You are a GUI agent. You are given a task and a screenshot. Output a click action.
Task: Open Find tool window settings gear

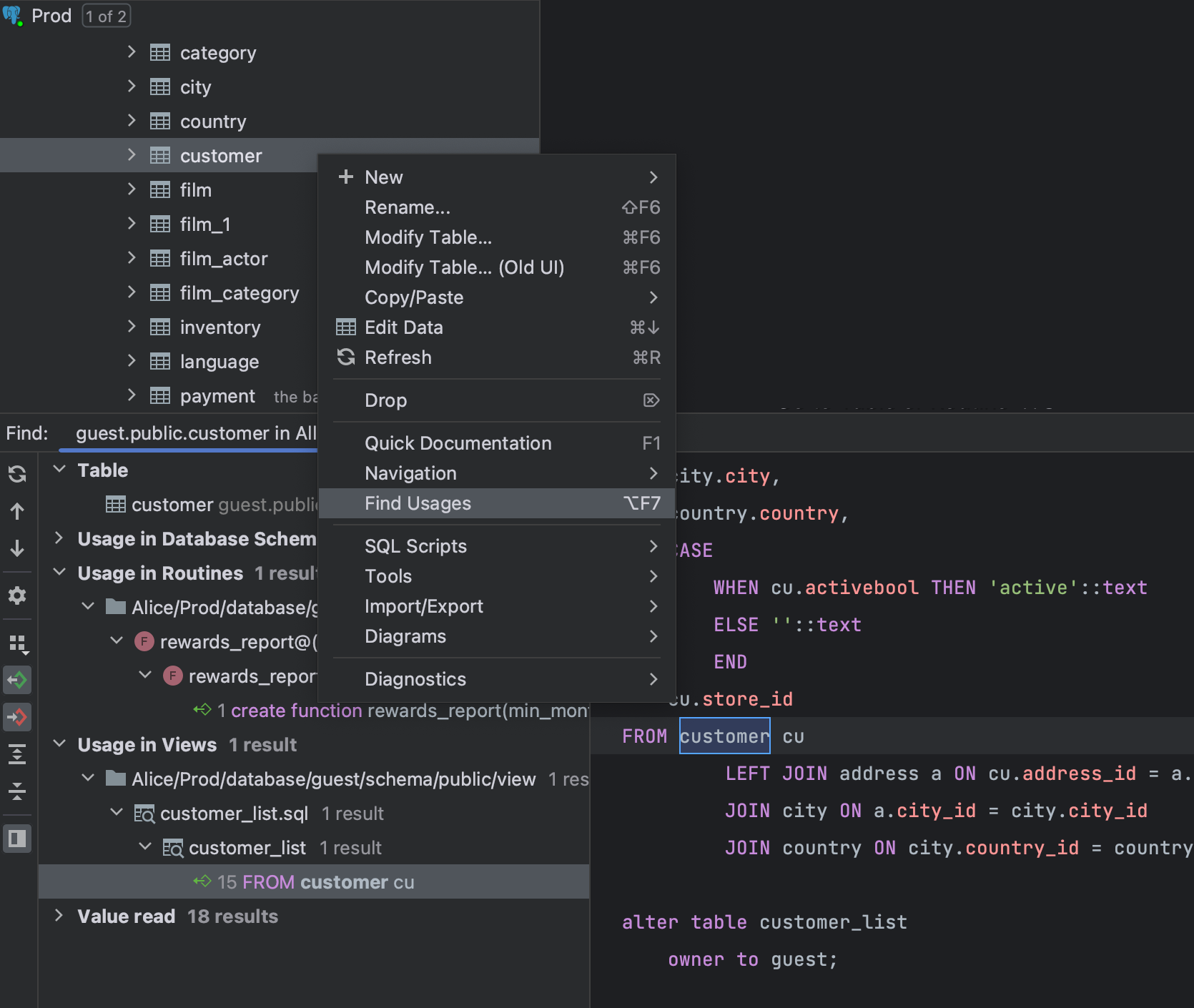coord(17,596)
